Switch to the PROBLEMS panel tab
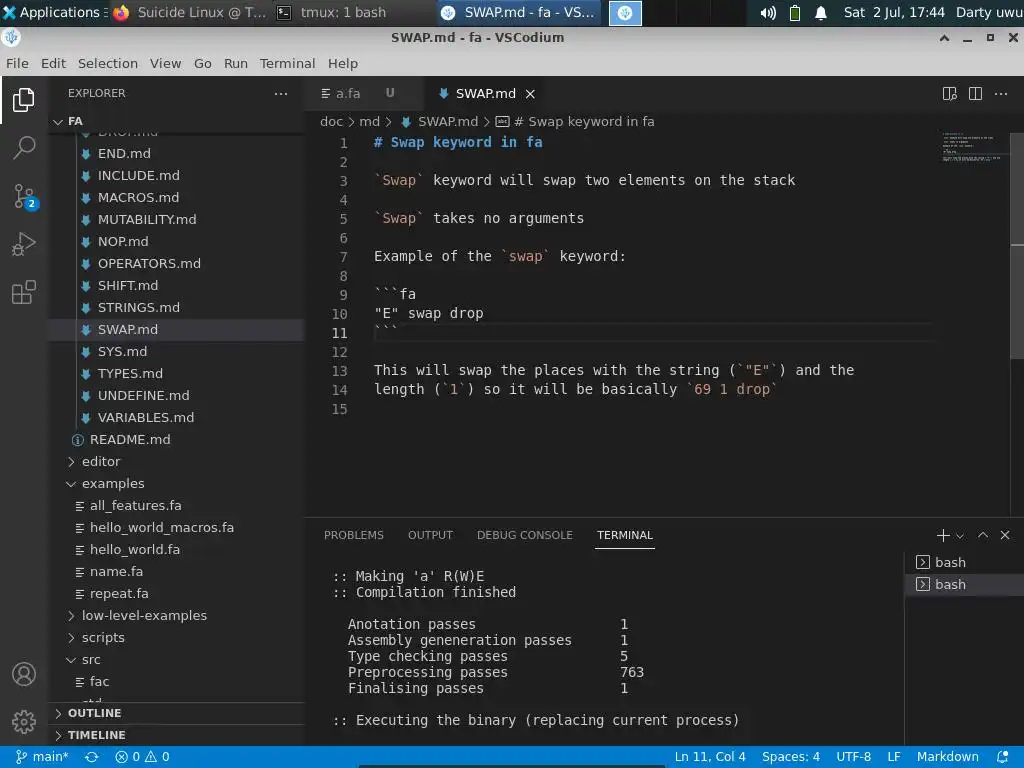Viewport: 1024px width, 768px height. 354,536
